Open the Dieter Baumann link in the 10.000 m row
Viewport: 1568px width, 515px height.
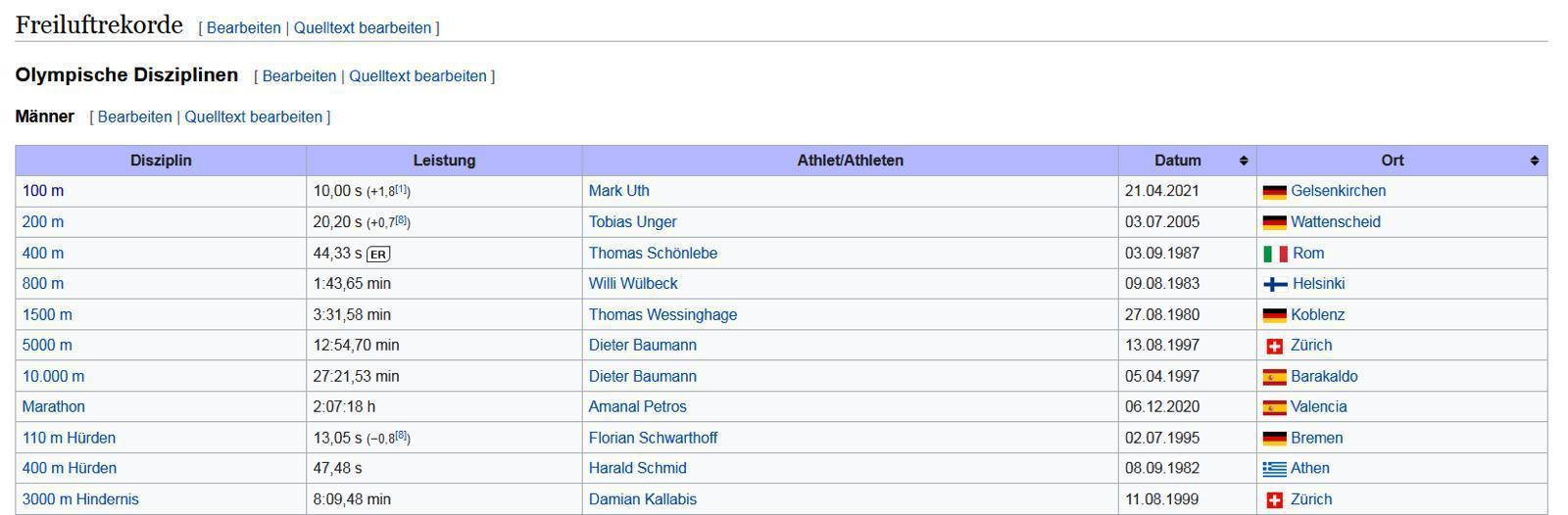[x=642, y=376]
